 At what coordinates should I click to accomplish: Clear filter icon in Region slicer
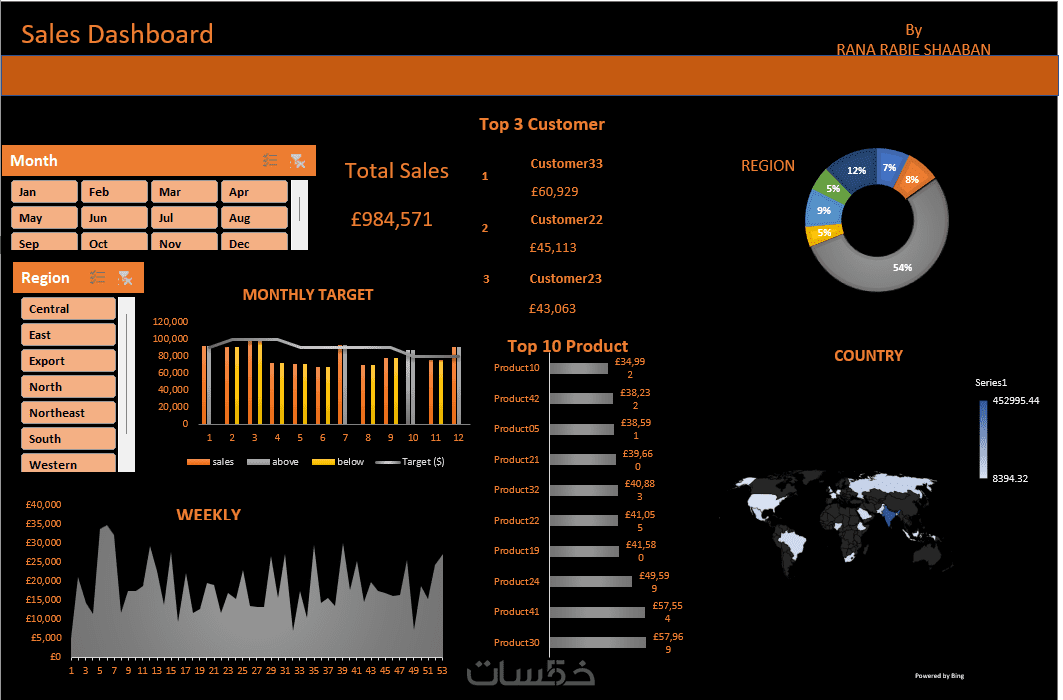tap(125, 277)
